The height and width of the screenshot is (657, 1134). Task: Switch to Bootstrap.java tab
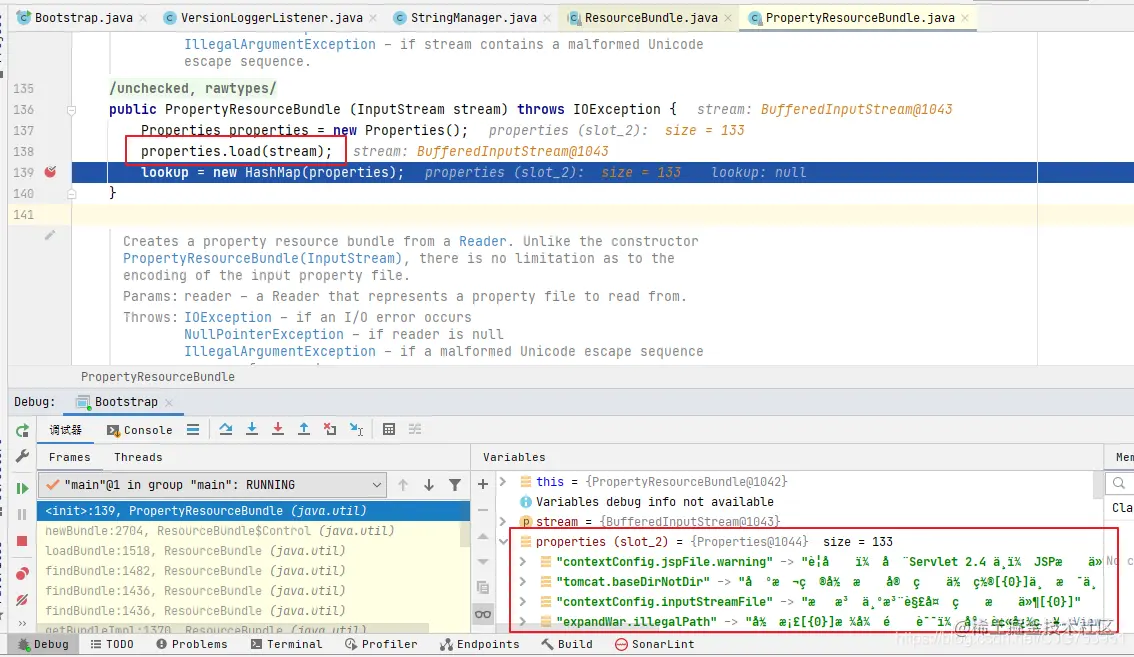tap(82, 17)
